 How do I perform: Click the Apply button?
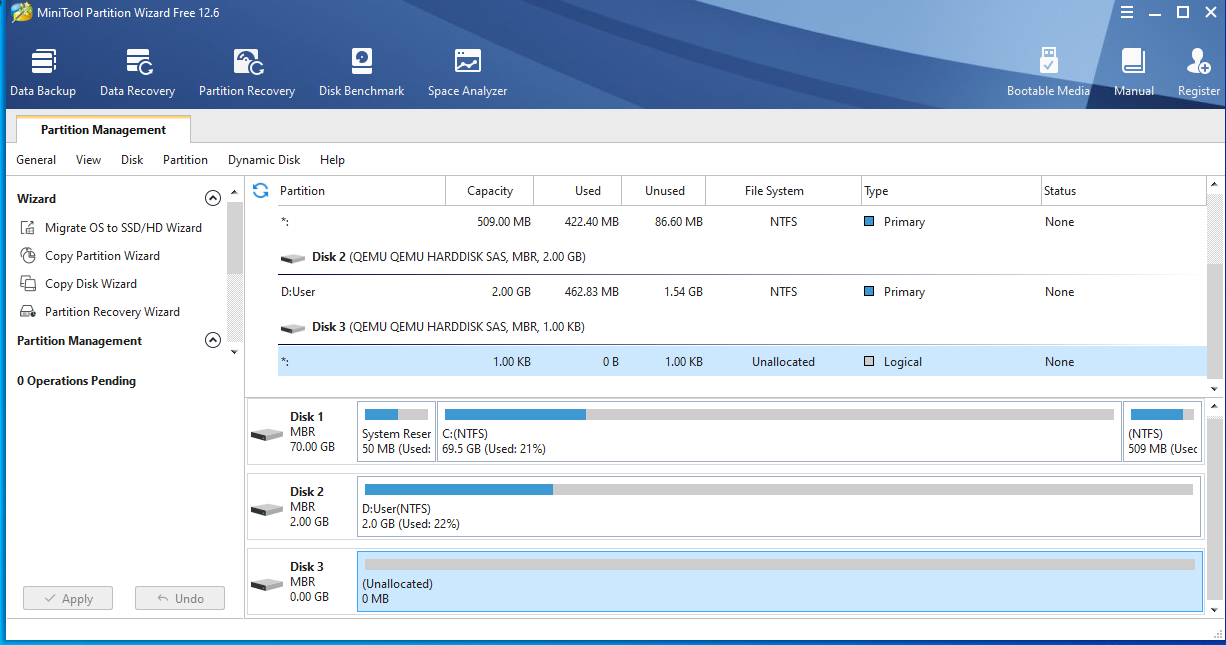coord(68,598)
